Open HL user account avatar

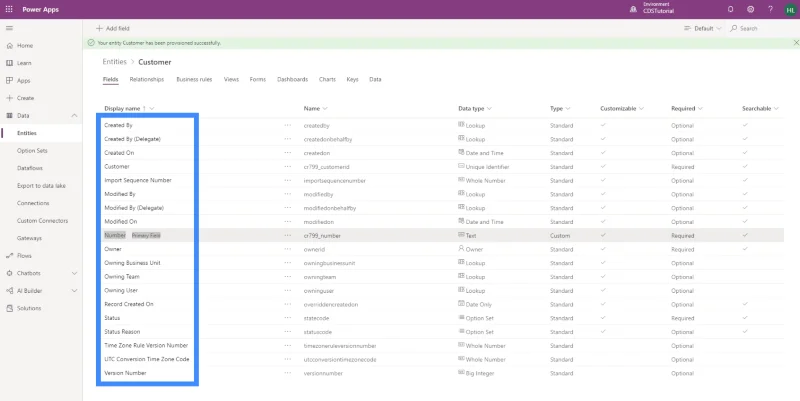pos(790,10)
